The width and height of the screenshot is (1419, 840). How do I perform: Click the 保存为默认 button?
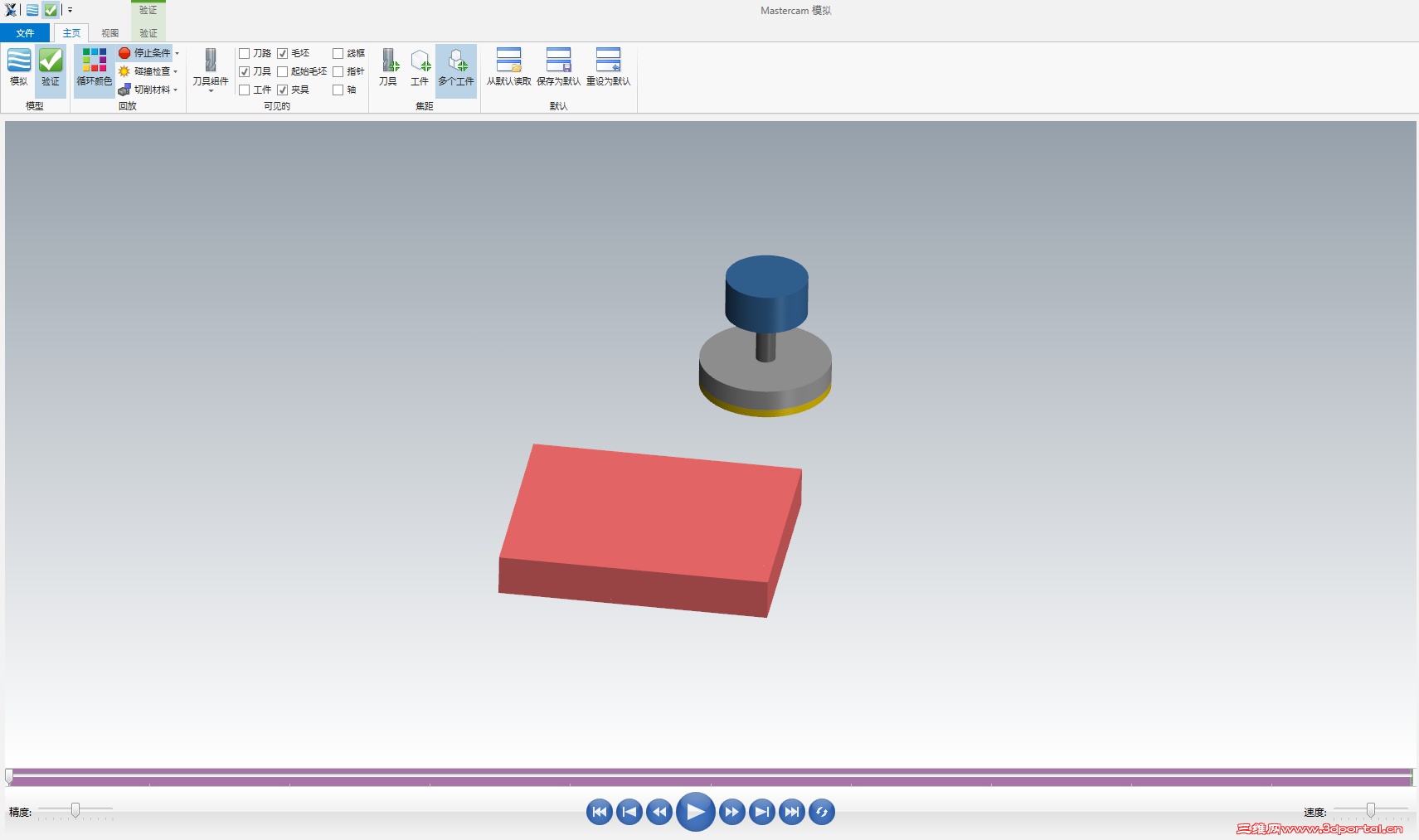558,67
